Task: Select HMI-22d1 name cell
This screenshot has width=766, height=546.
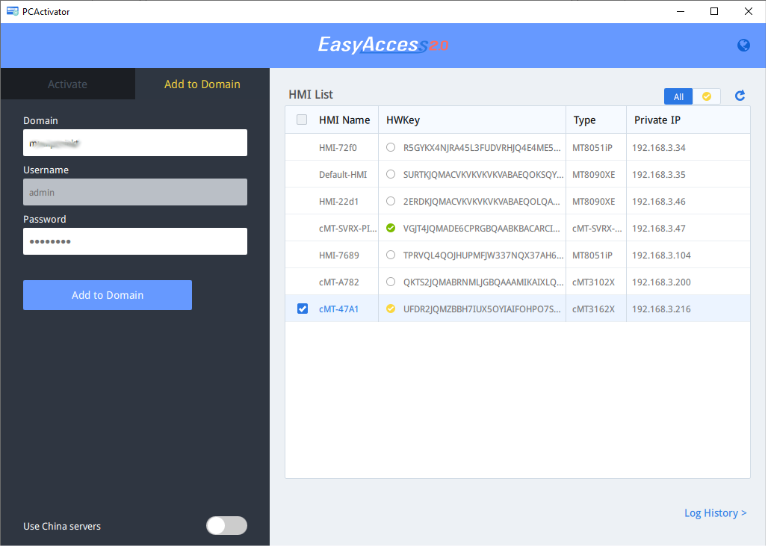Action: [339, 201]
